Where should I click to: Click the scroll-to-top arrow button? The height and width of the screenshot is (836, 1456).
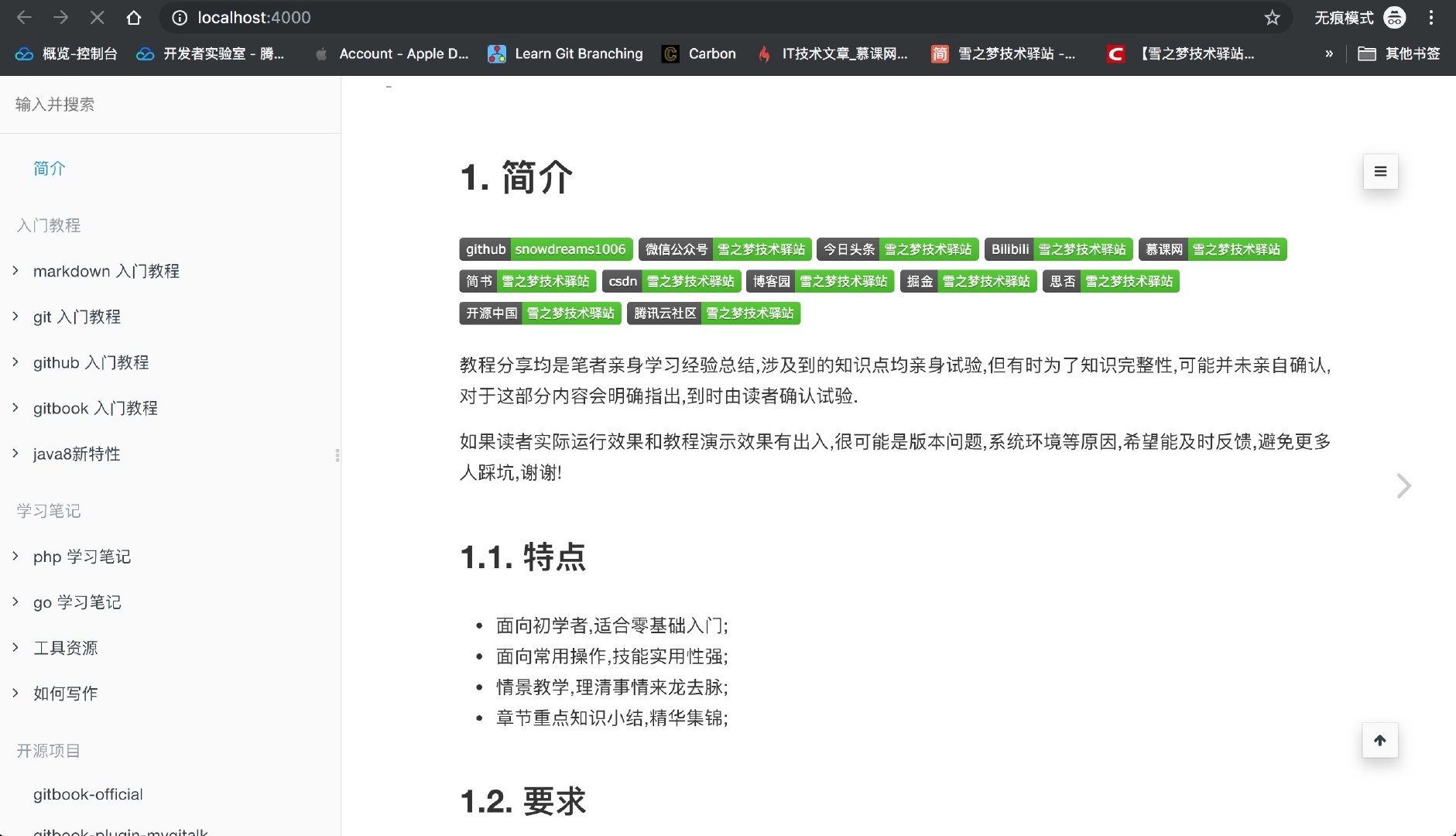1380,740
